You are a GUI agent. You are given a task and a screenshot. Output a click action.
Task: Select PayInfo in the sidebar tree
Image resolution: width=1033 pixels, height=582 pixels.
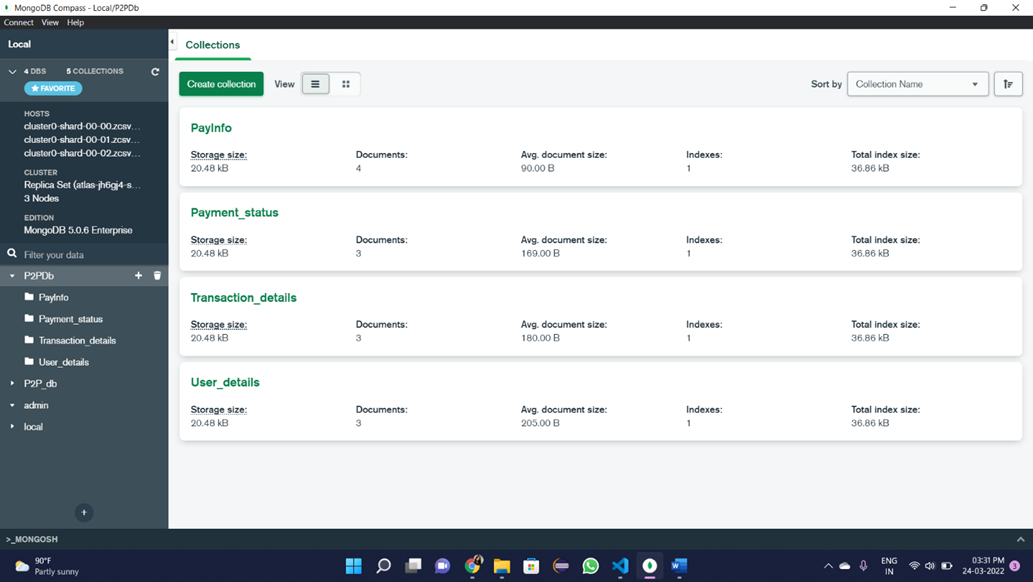pos(53,297)
